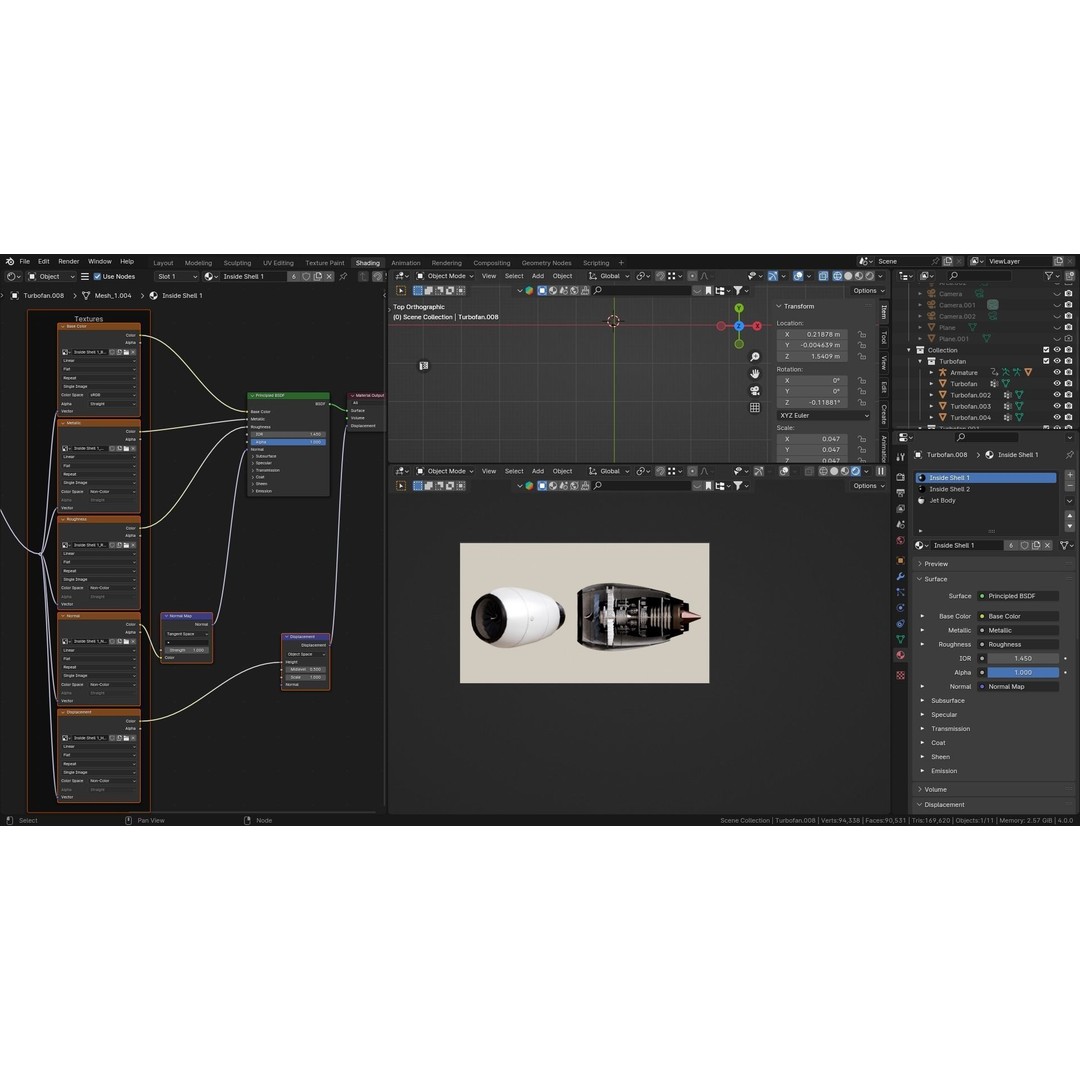Image resolution: width=1080 pixels, height=1080 pixels.
Task: Click the Principled BSDF surface shader button
Action: click(x=1018, y=596)
